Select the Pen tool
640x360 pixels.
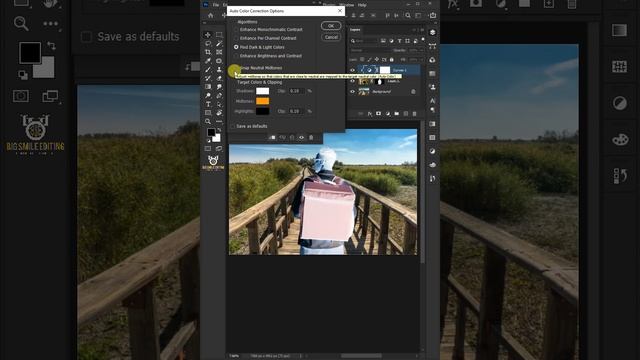pos(219,96)
